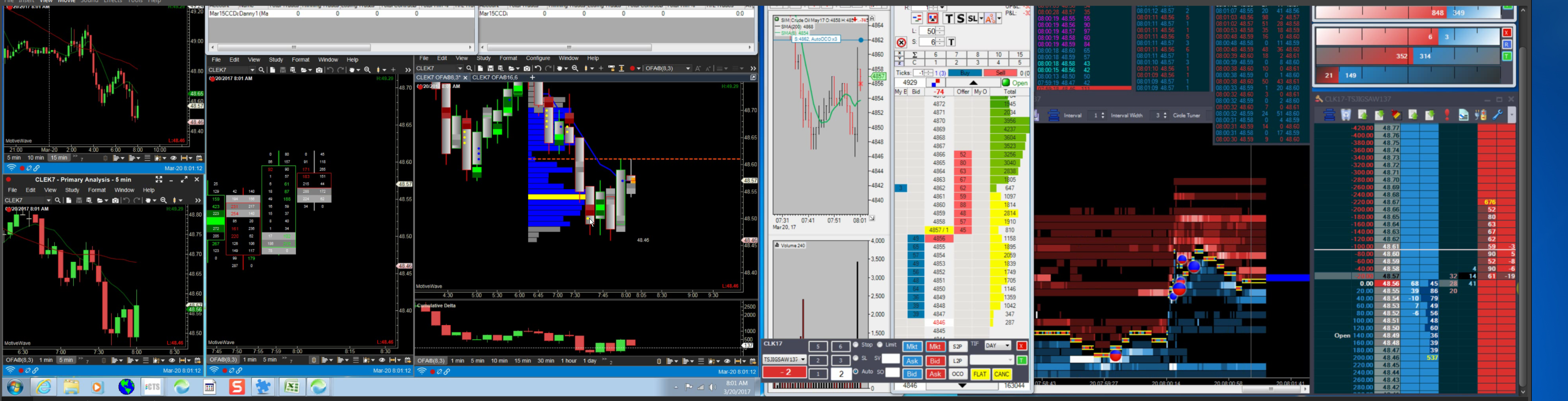Open View menu in the Primary Analysis window
Image resolution: width=1568 pixels, height=401 pixels.
(x=51, y=190)
